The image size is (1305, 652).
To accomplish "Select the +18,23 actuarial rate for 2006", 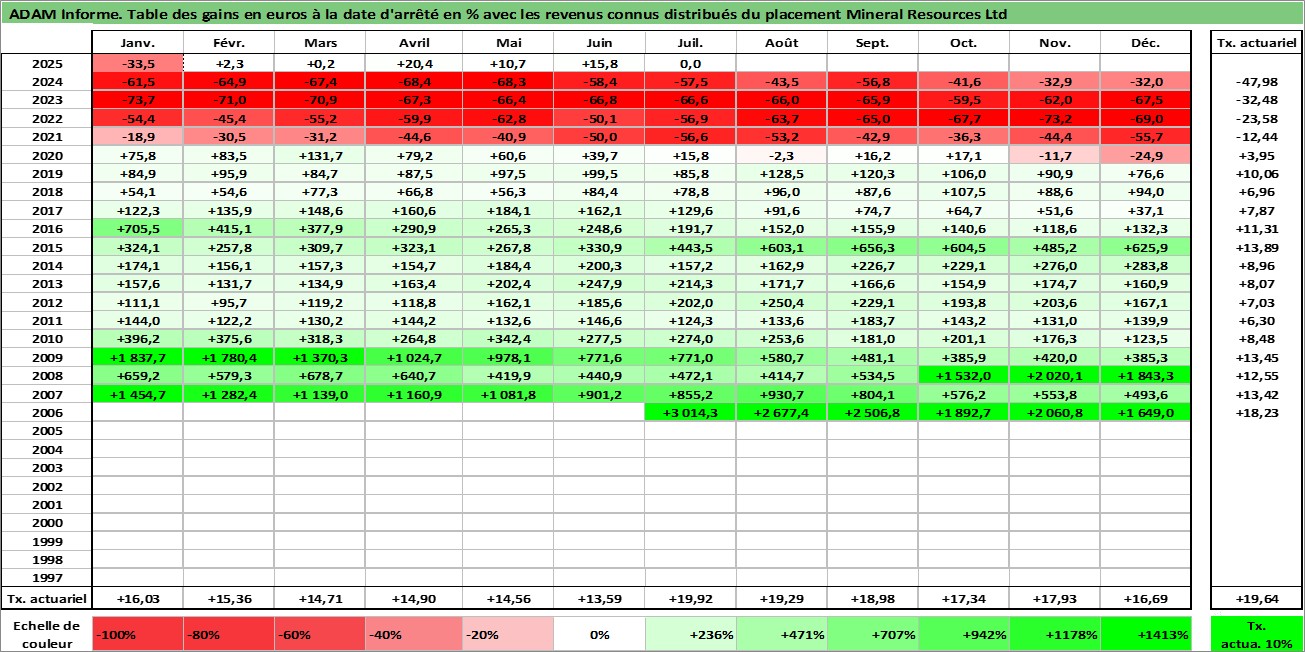I will tap(1257, 412).
